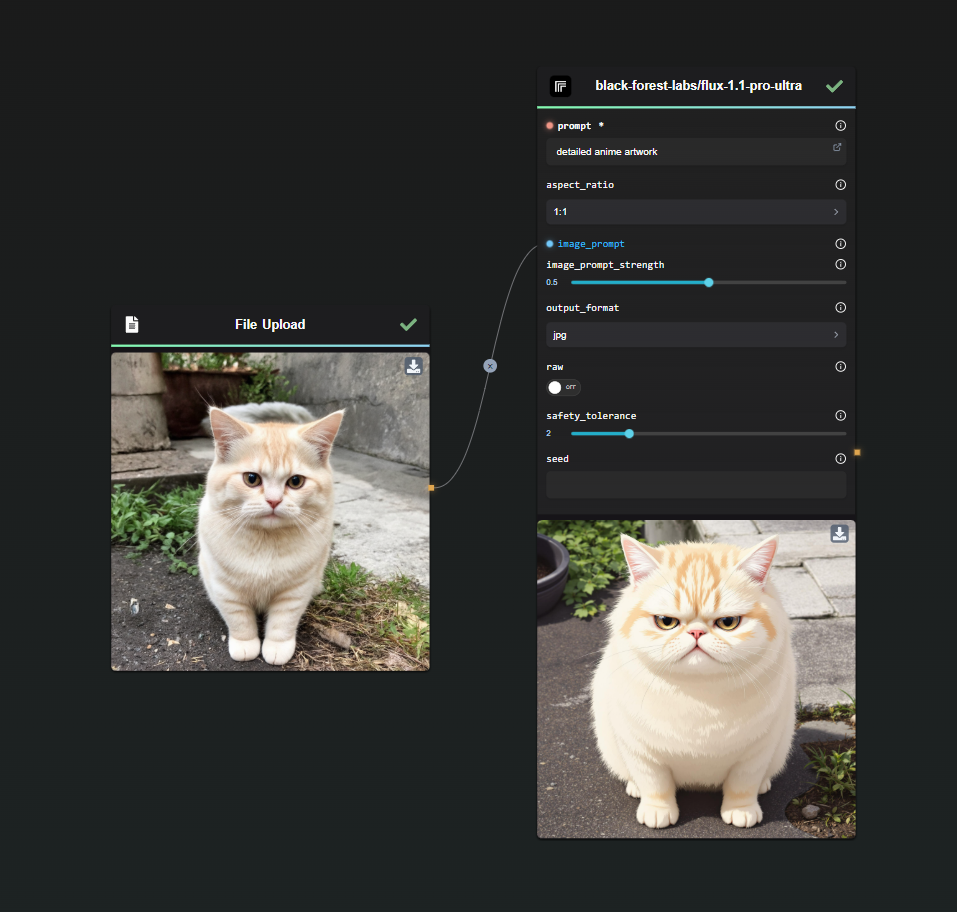Toggle the raw switch on
Screen dimensions: 957x912
563,387
